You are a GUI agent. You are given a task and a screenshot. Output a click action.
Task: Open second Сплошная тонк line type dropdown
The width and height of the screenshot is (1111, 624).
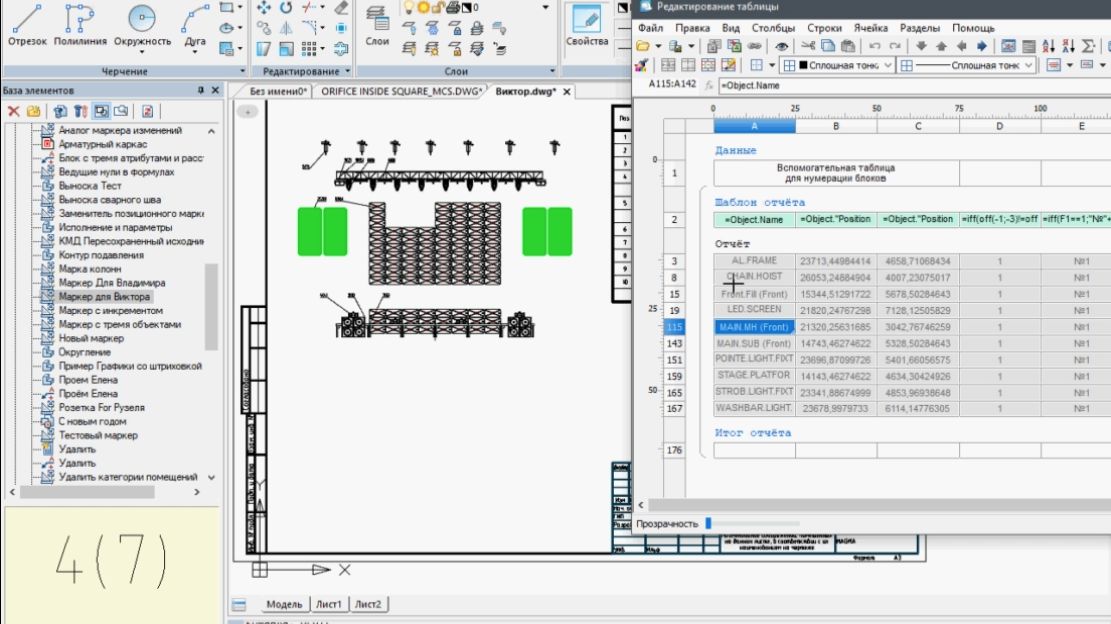1029,65
